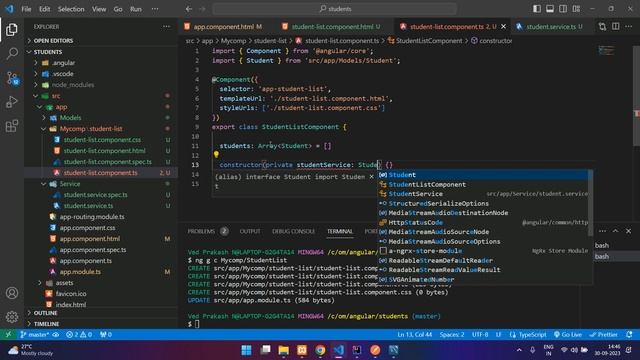Open the Windows Start button
640x360 pixels.
[246, 350]
